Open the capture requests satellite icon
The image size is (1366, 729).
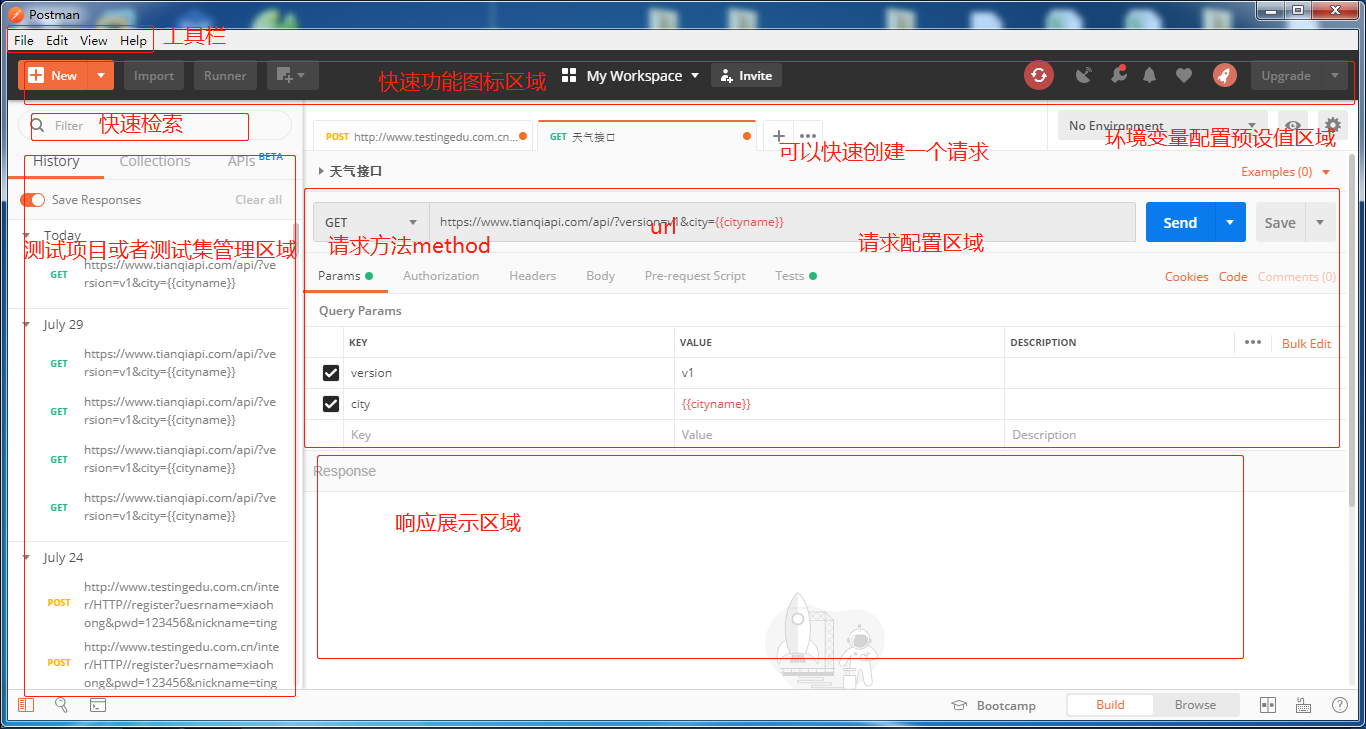[1084, 75]
